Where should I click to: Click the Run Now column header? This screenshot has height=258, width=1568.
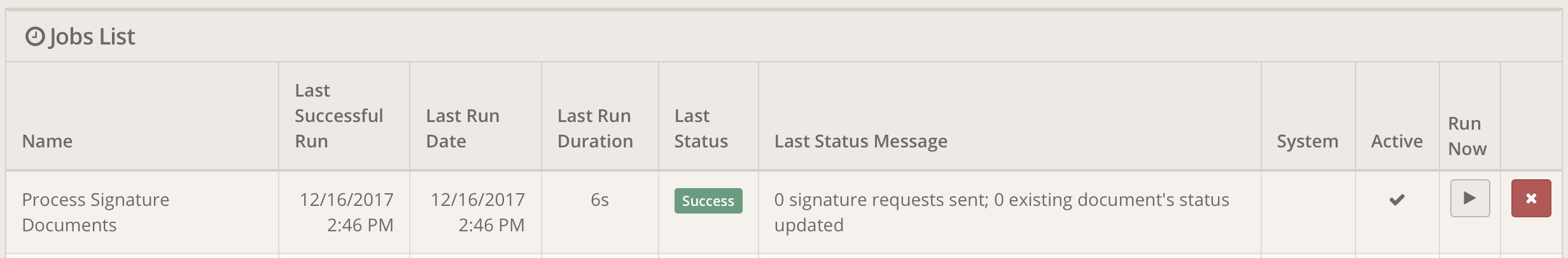tap(1467, 136)
